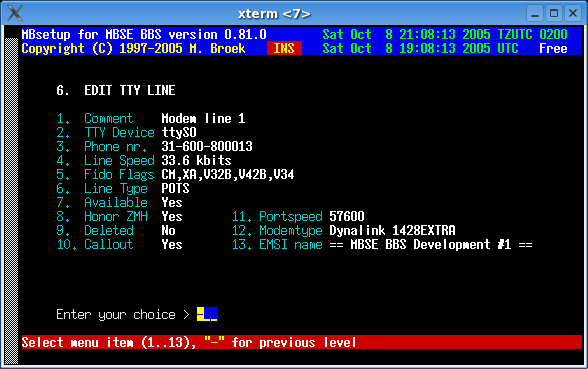Select menu item 11. Portspeed

point(277,217)
